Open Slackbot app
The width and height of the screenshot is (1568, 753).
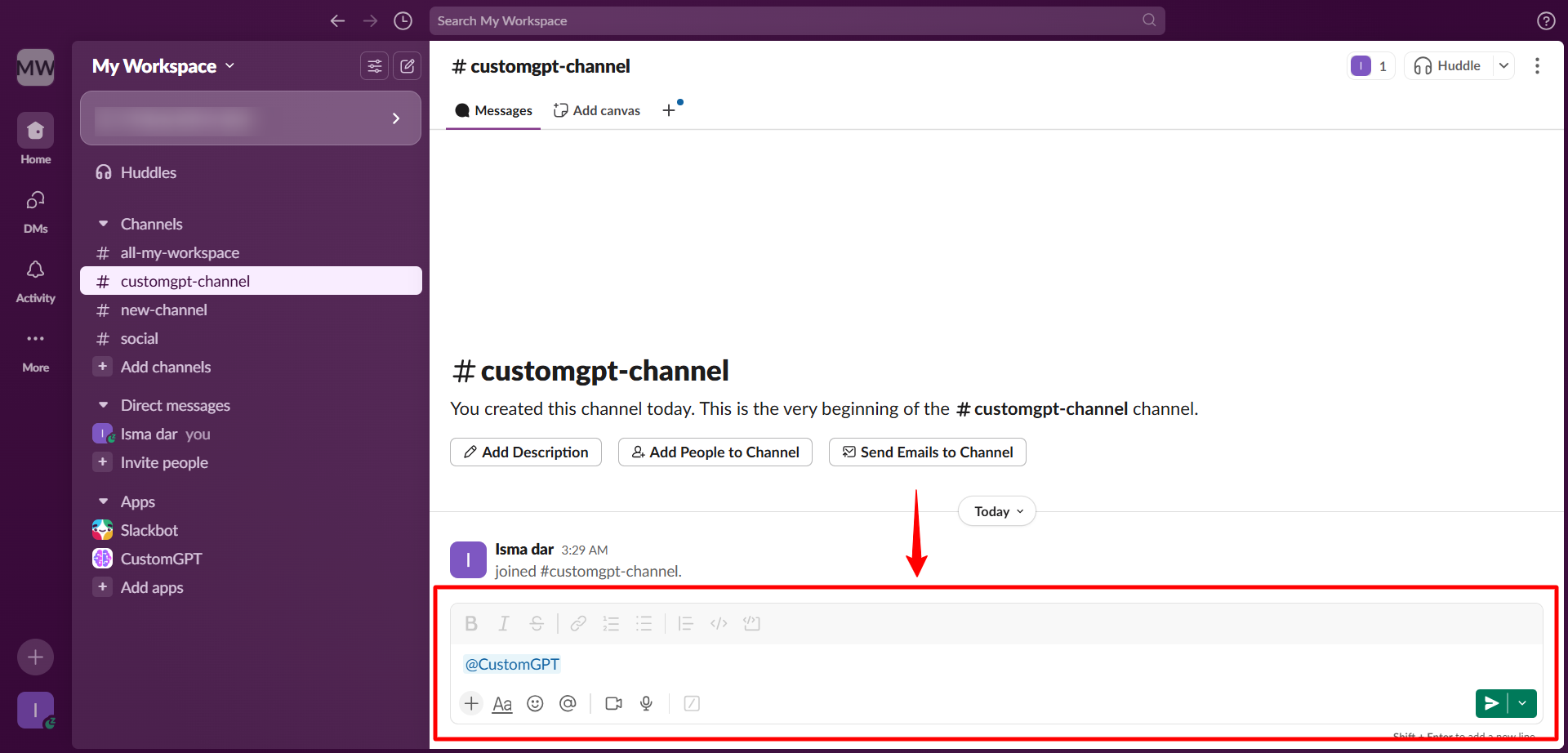click(x=251, y=530)
